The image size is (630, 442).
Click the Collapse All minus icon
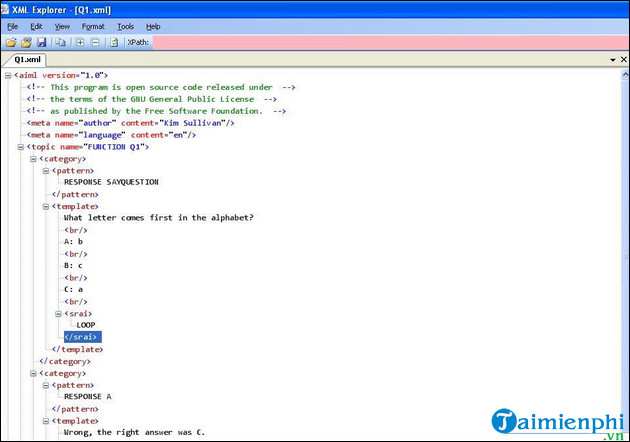pyautogui.click(x=95, y=42)
